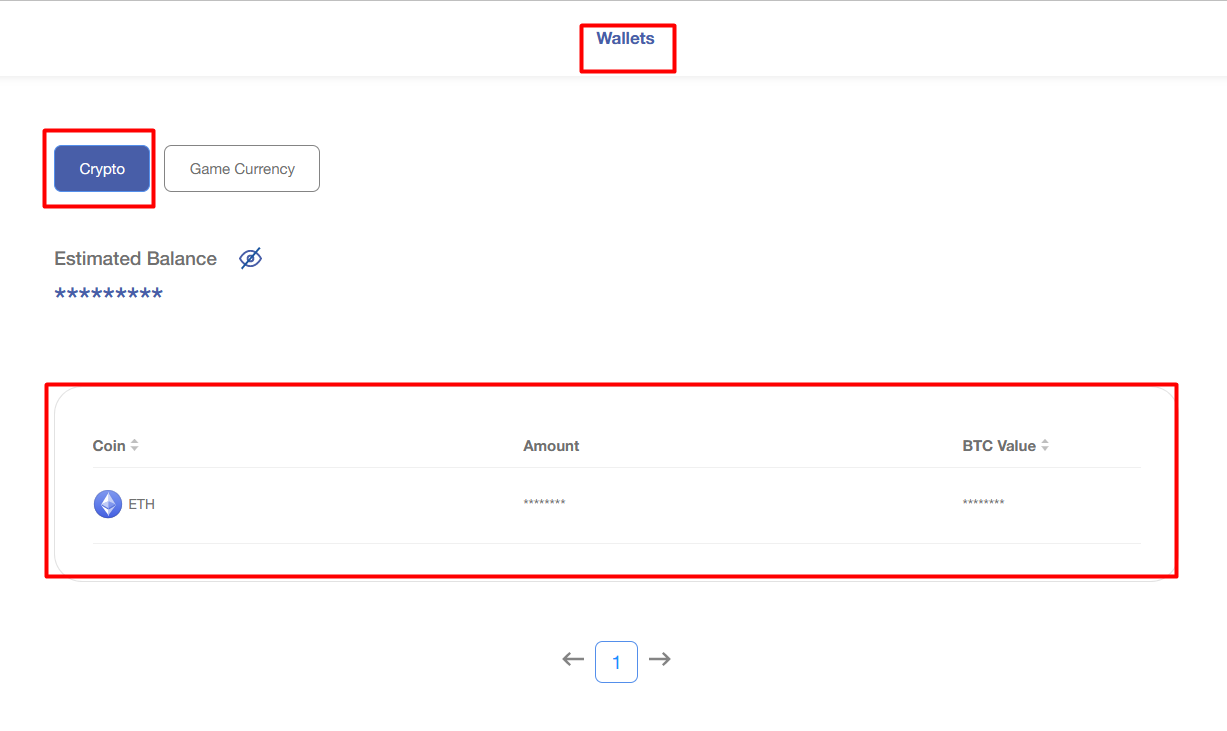Open the Wallets tab at top
This screenshot has height=731, width=1227.
pyautogui.click(x=625, y=39)
